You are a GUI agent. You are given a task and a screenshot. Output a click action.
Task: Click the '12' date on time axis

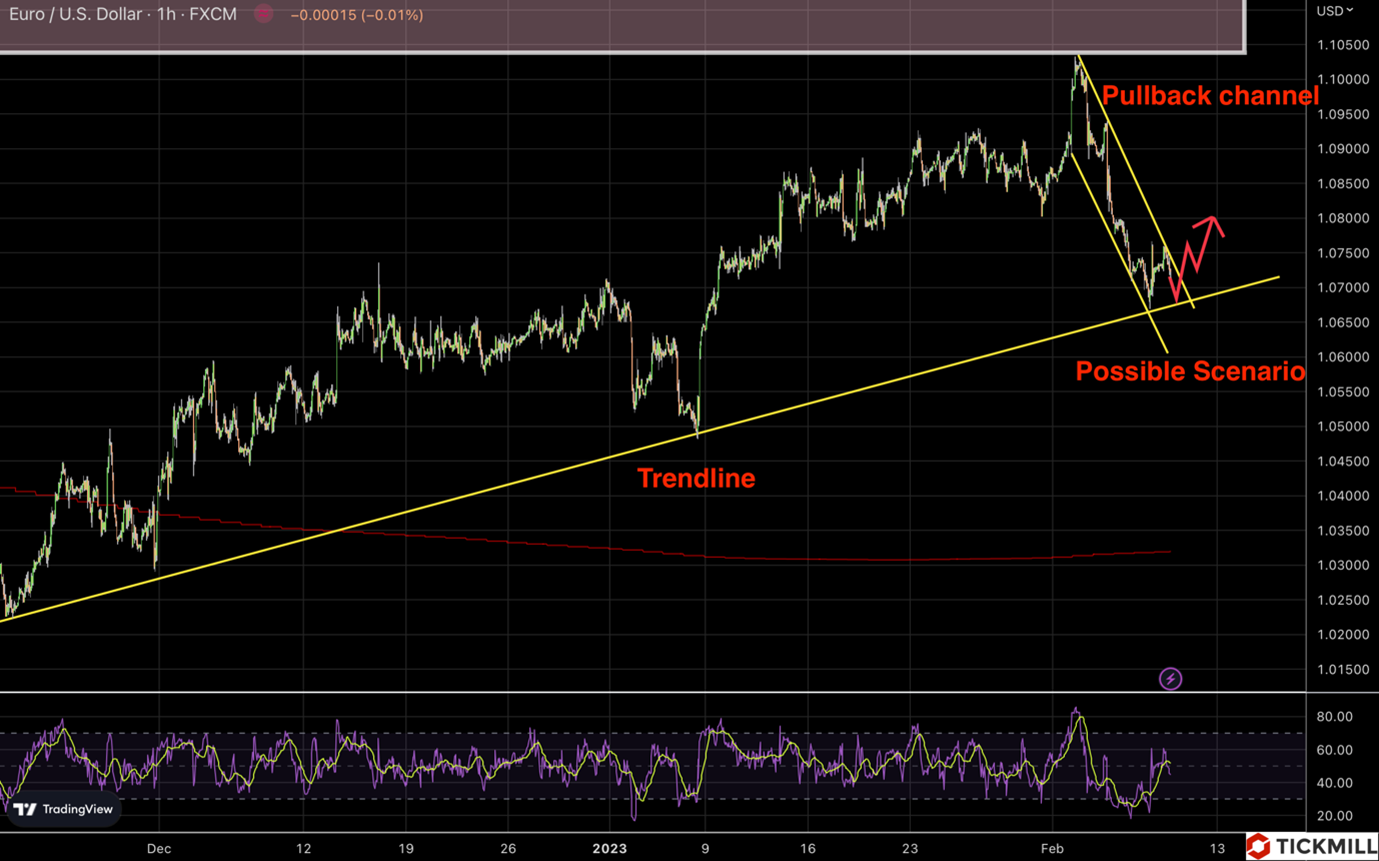click(x=304, y=848)
